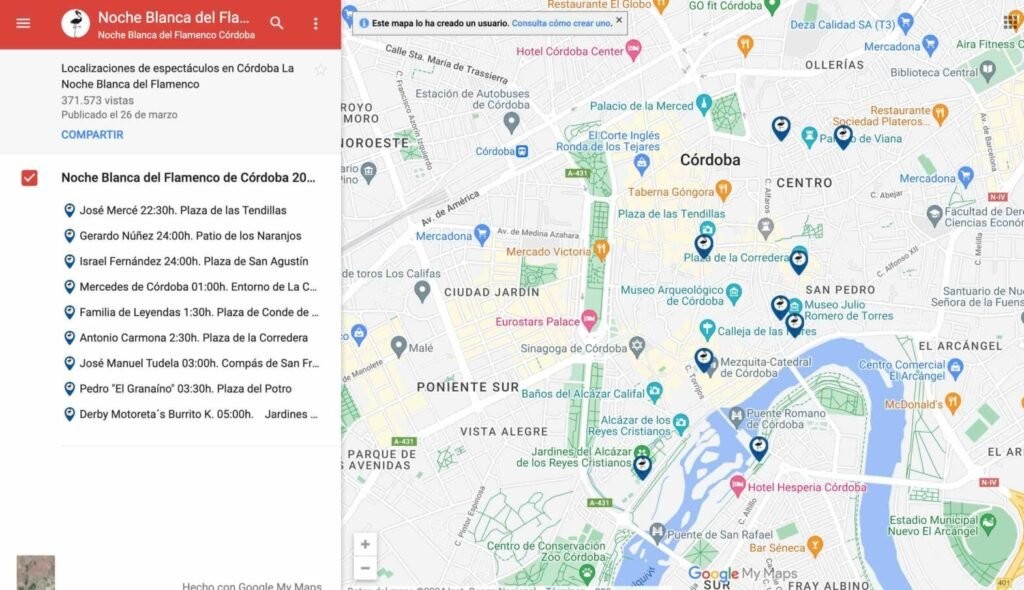Select Gerardo Núñez Patio de los Naranjos
The height and width of the screenshot is (590, 1024).
190,236
